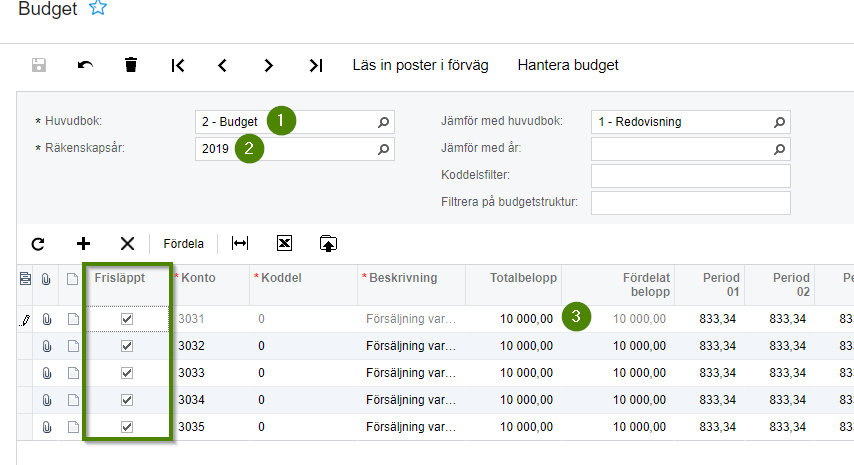This screenshot has width=854, height=465.
Task: Add a new grid row
Action: click(x=83, y=243)
